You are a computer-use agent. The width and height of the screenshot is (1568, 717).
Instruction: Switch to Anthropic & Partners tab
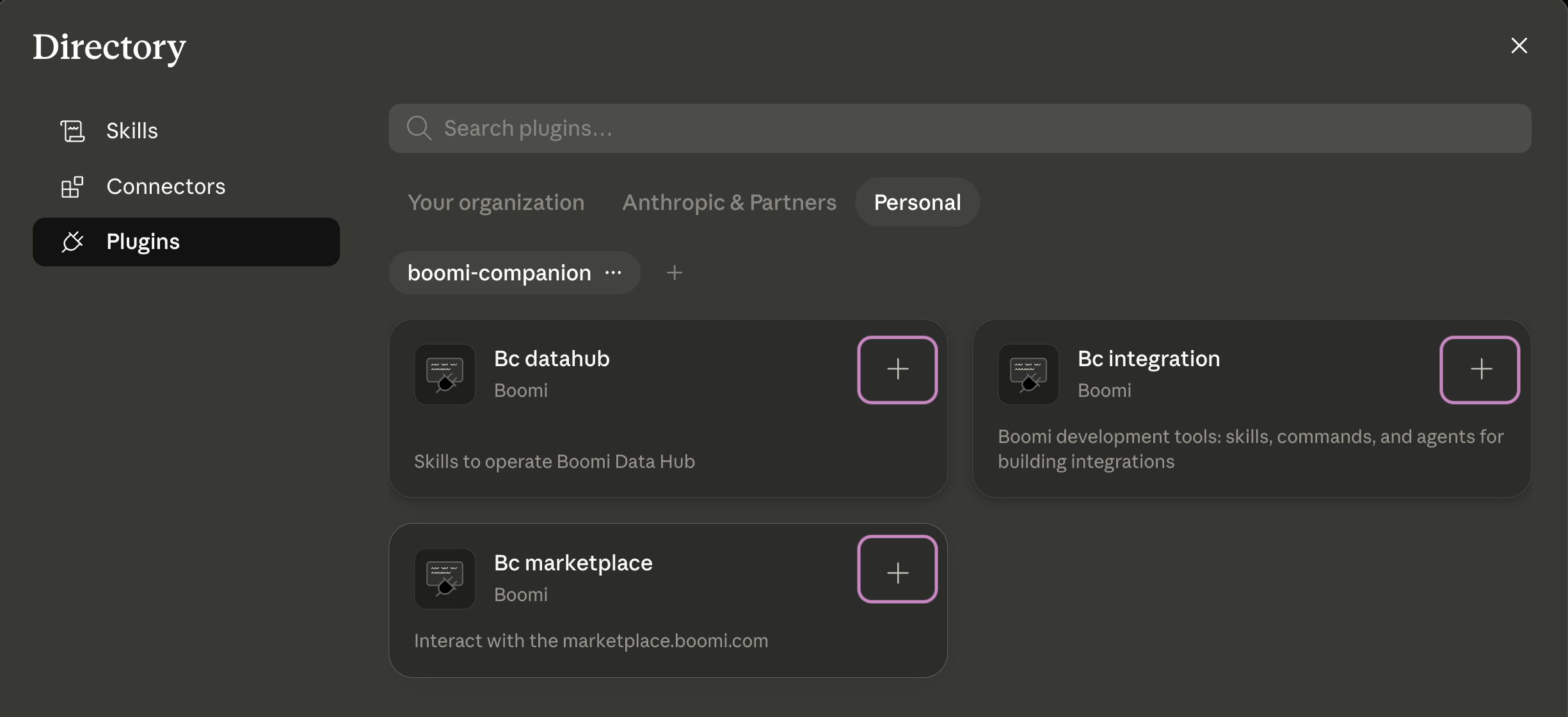[729, 202]
